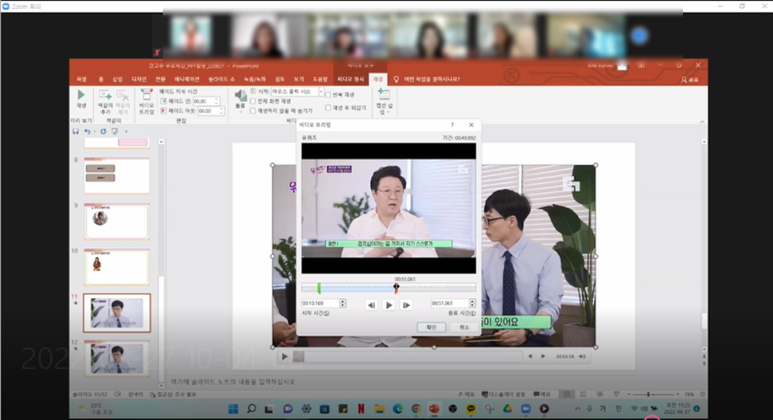
Task: Click the taskbar Search icon
Action: coord(251,409)
